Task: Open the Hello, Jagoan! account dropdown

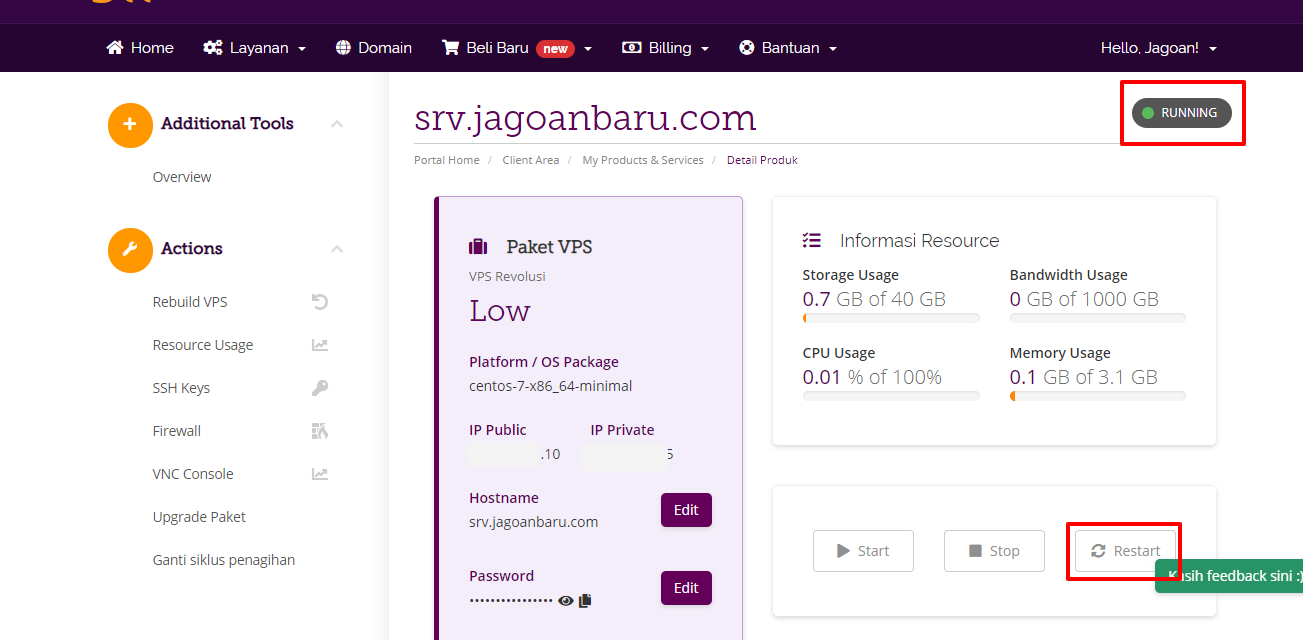Action: pos(1159,48)
